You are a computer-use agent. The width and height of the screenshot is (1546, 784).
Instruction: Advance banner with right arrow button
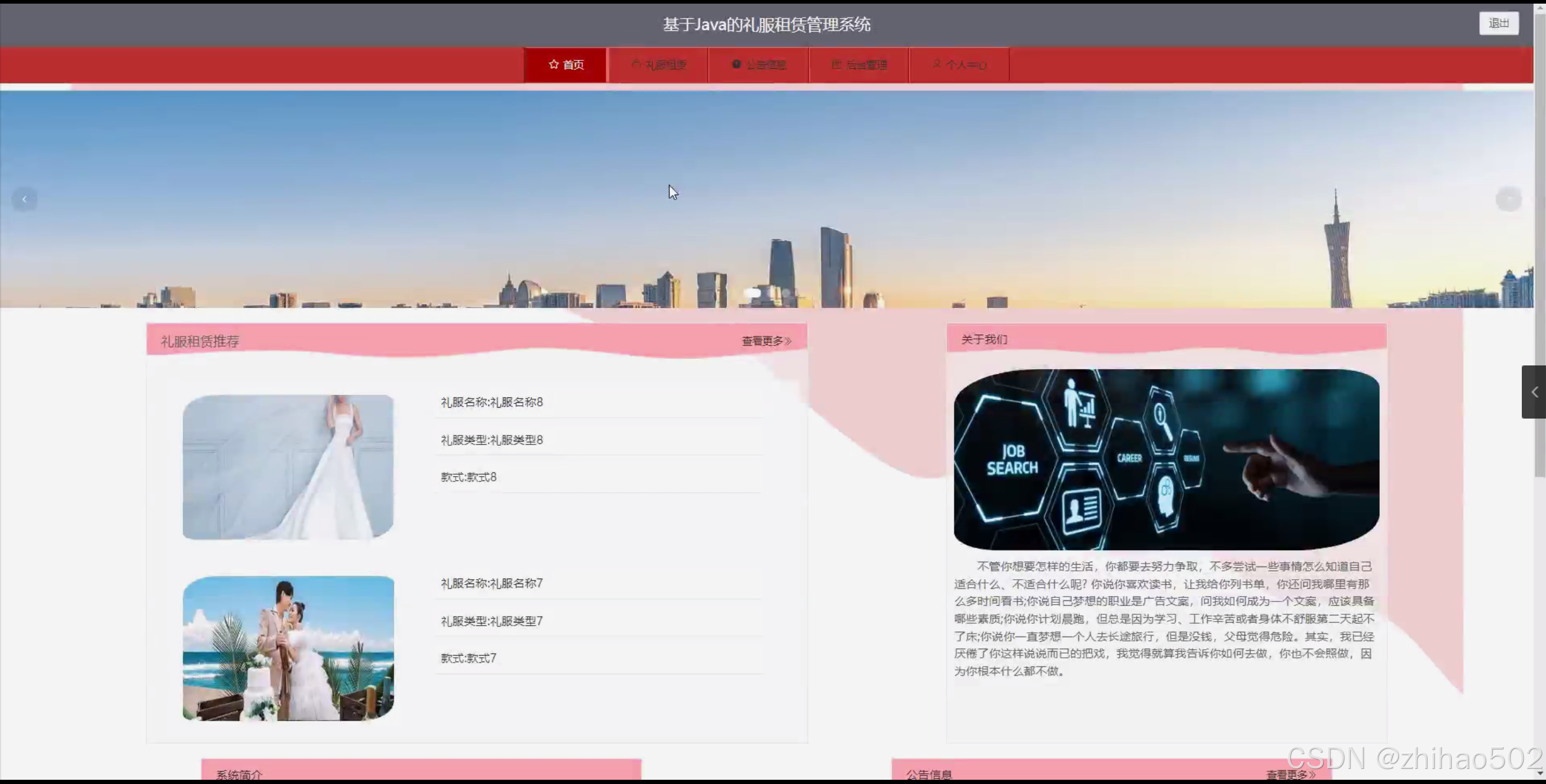pyautogui.click(x=1508, y=199)
